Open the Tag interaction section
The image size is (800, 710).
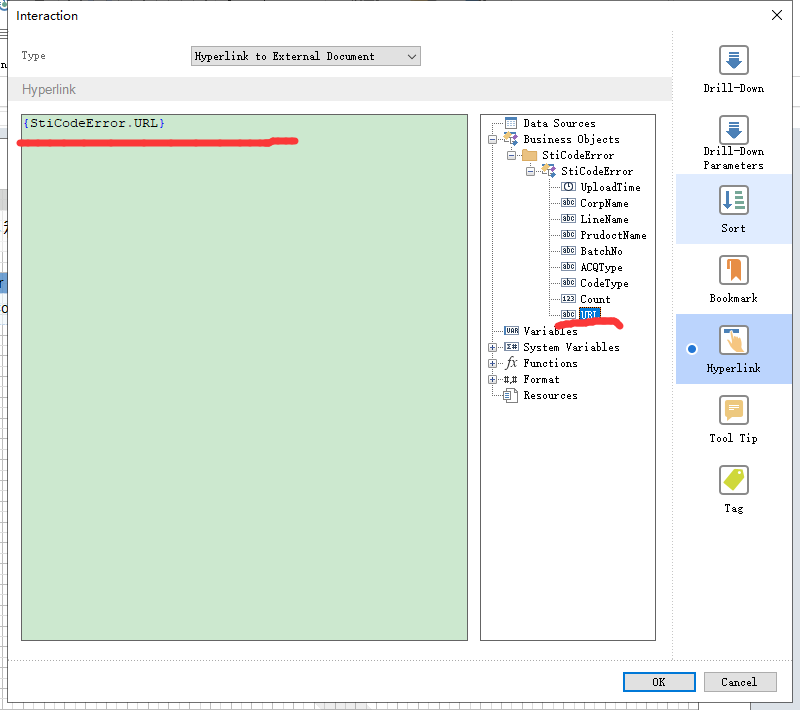733,489
